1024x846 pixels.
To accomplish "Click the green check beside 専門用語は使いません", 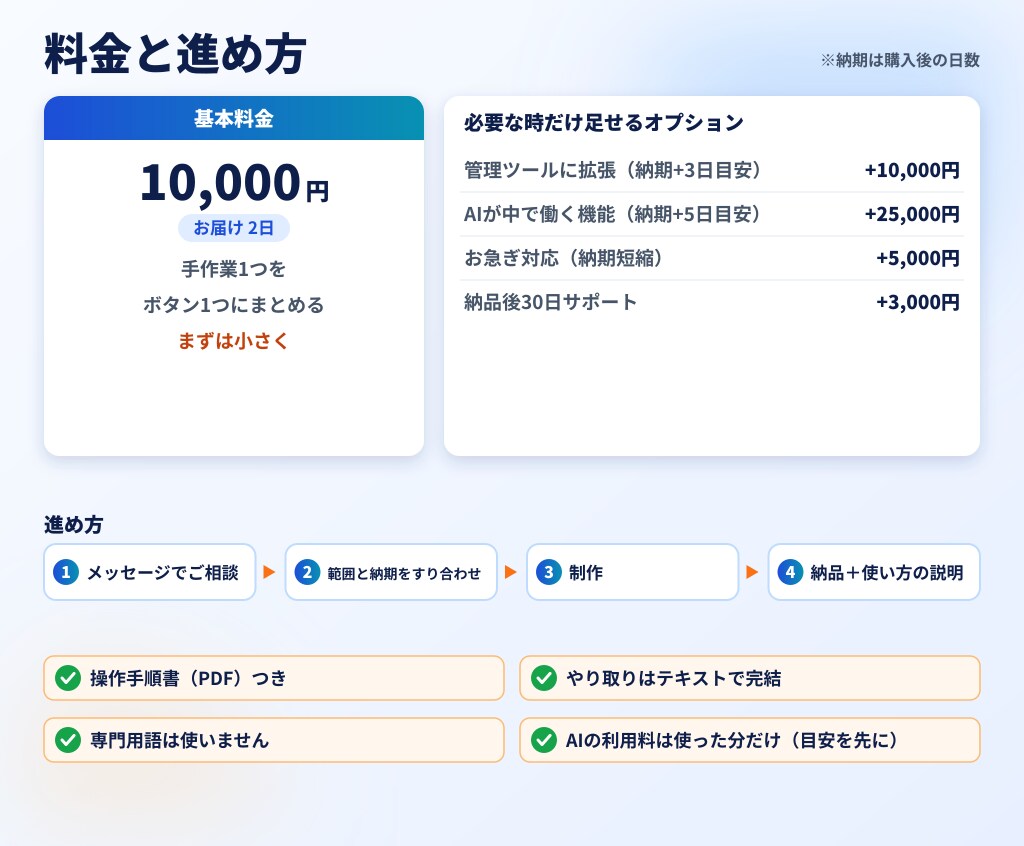I will [x=68, y=740].
